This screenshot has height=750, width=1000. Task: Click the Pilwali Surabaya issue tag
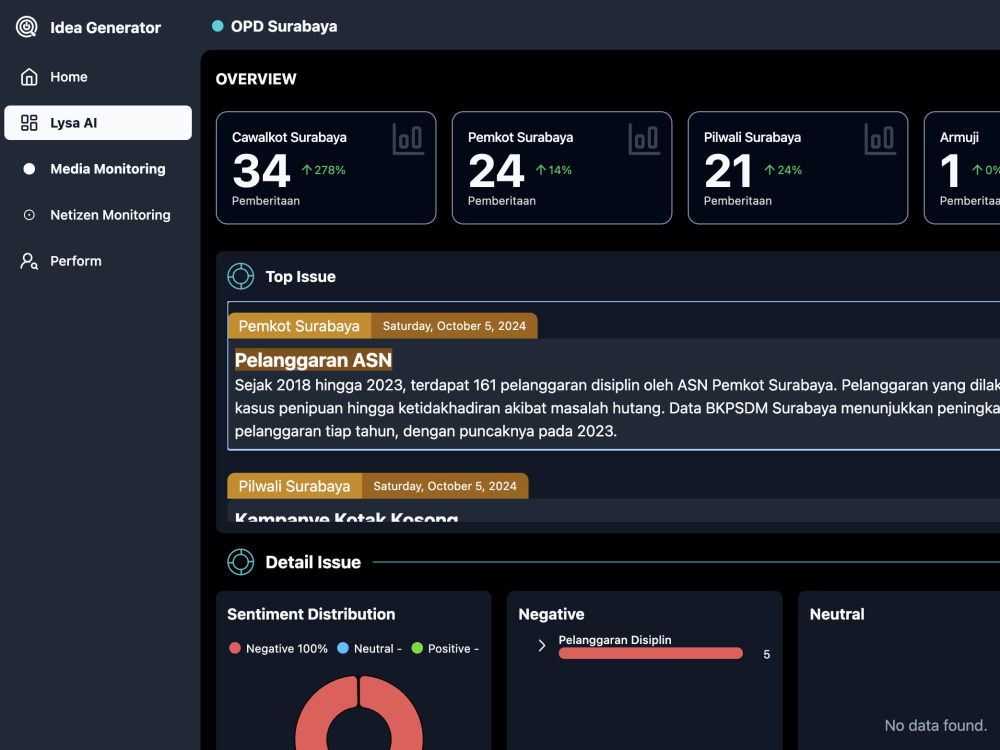[x=295, y=486]
